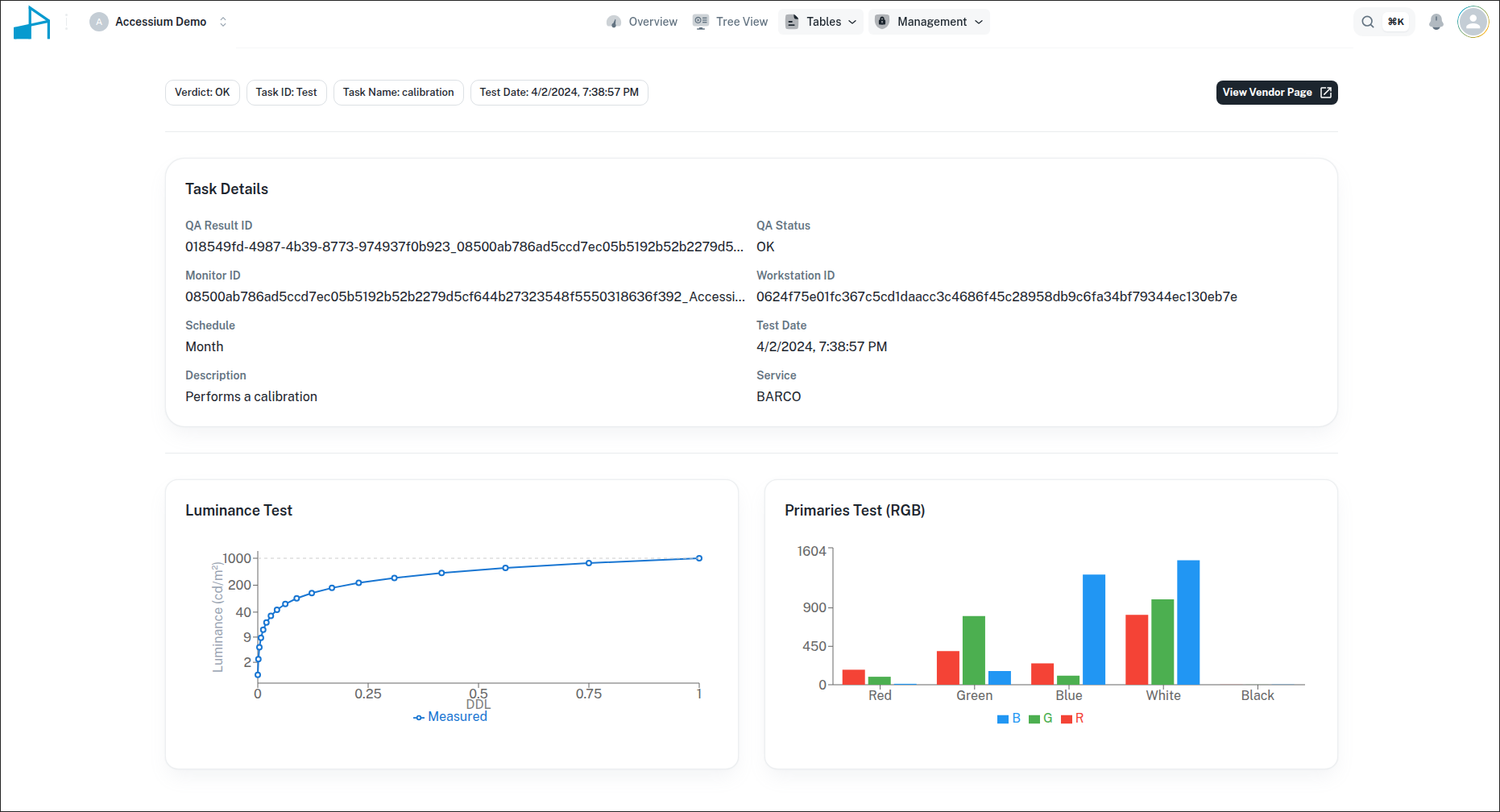
Task: Toggle the G series in legend
Action: pyautogui.click(x=1041, y=719)
